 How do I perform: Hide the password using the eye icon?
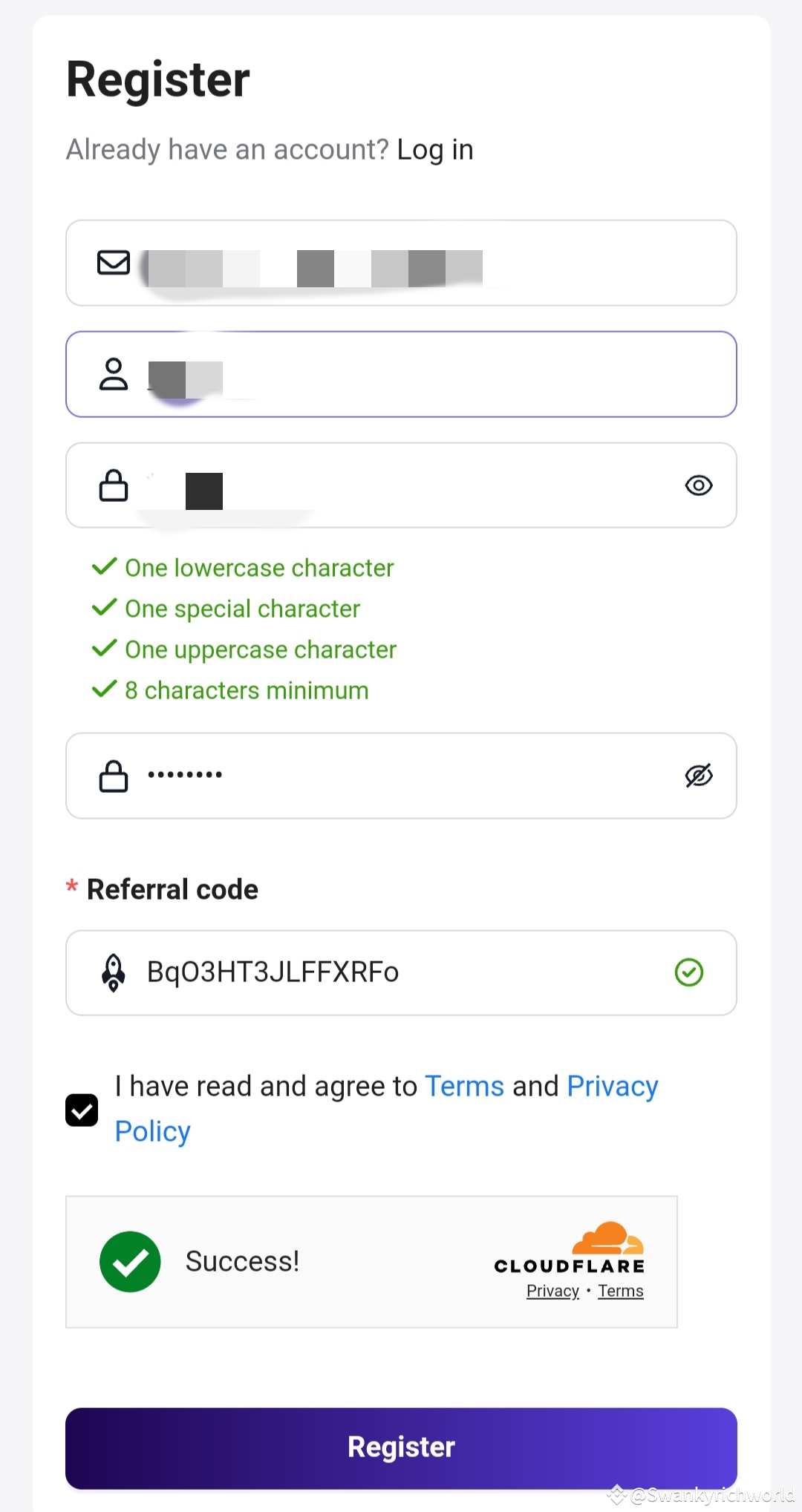click(698, 485)
